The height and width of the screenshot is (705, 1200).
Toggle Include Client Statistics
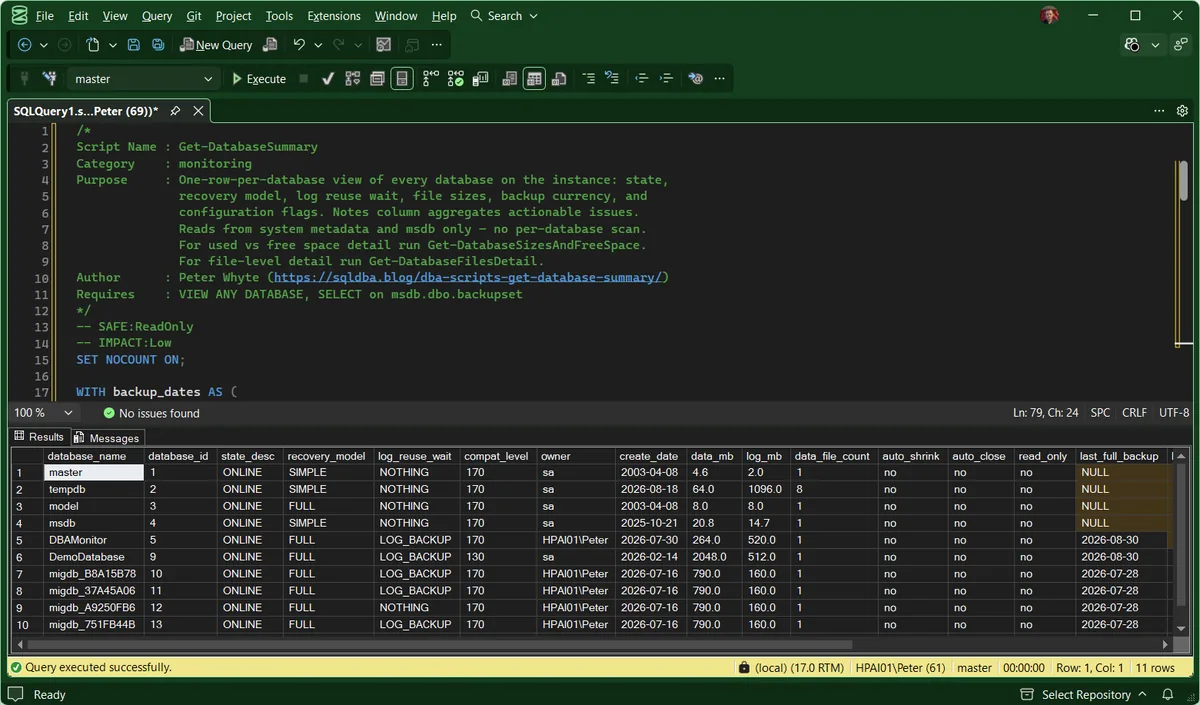(480, 78)
